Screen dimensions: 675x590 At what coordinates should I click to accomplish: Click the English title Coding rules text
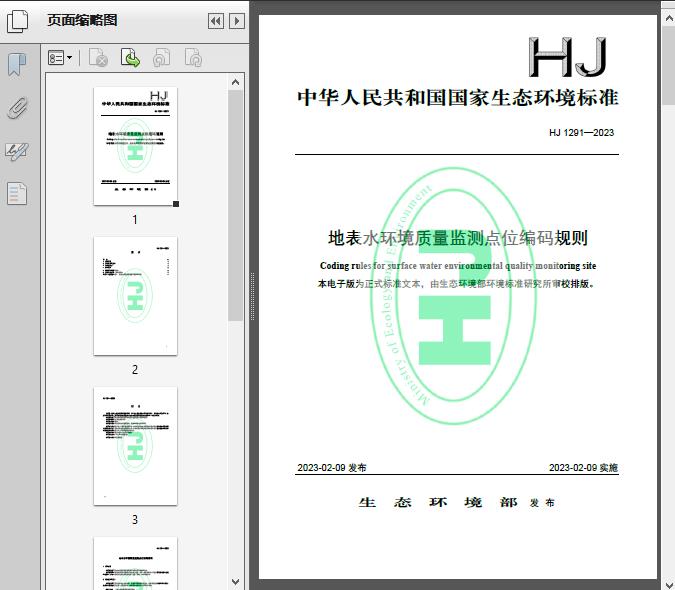coord(458,266)
